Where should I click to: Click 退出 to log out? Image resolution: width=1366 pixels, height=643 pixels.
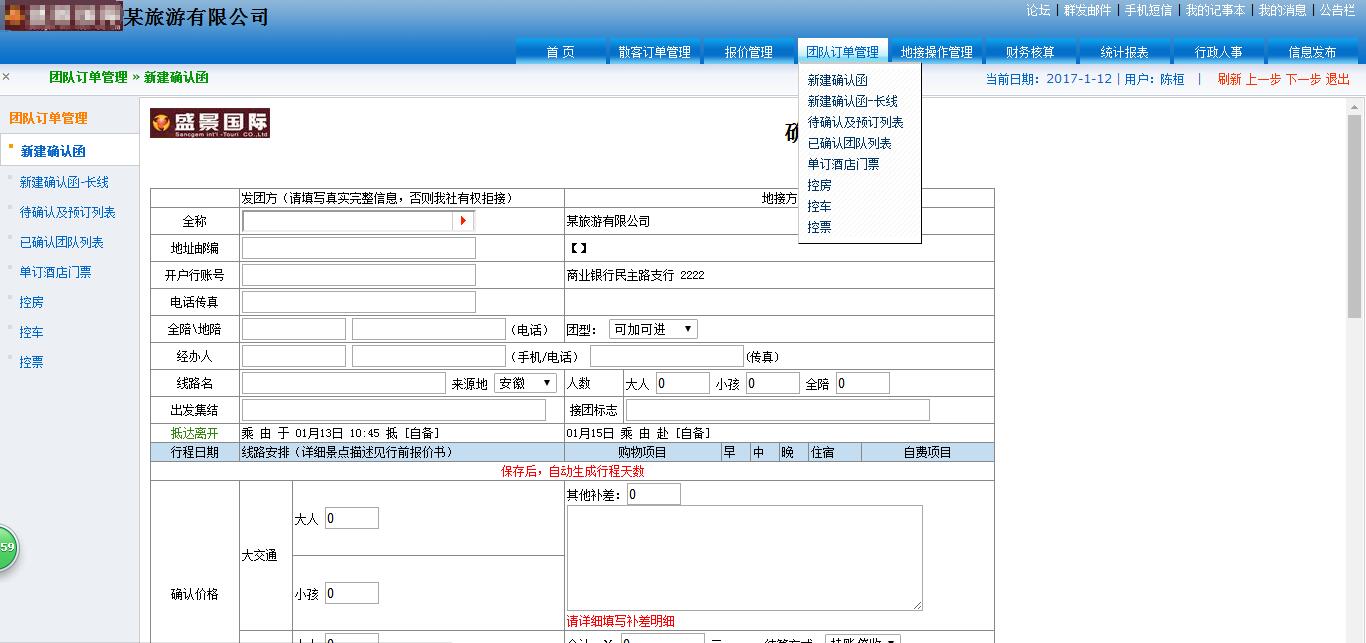(x=1337, y=79)
